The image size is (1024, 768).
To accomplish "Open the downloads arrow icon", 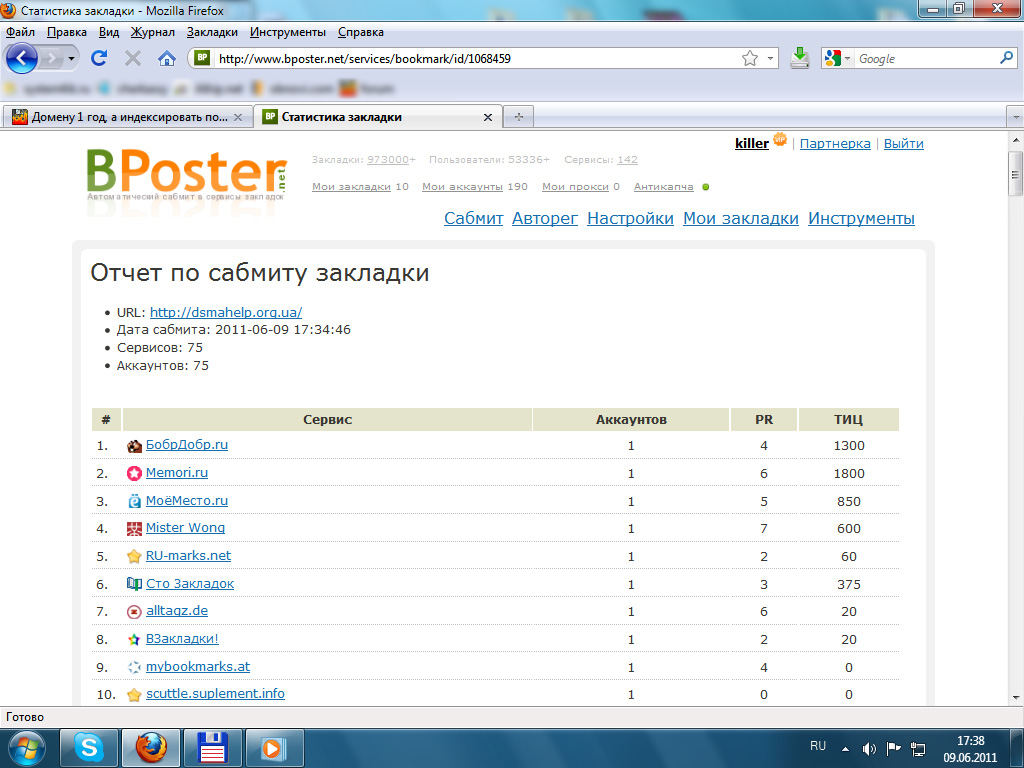I will [x=799, y=59].
